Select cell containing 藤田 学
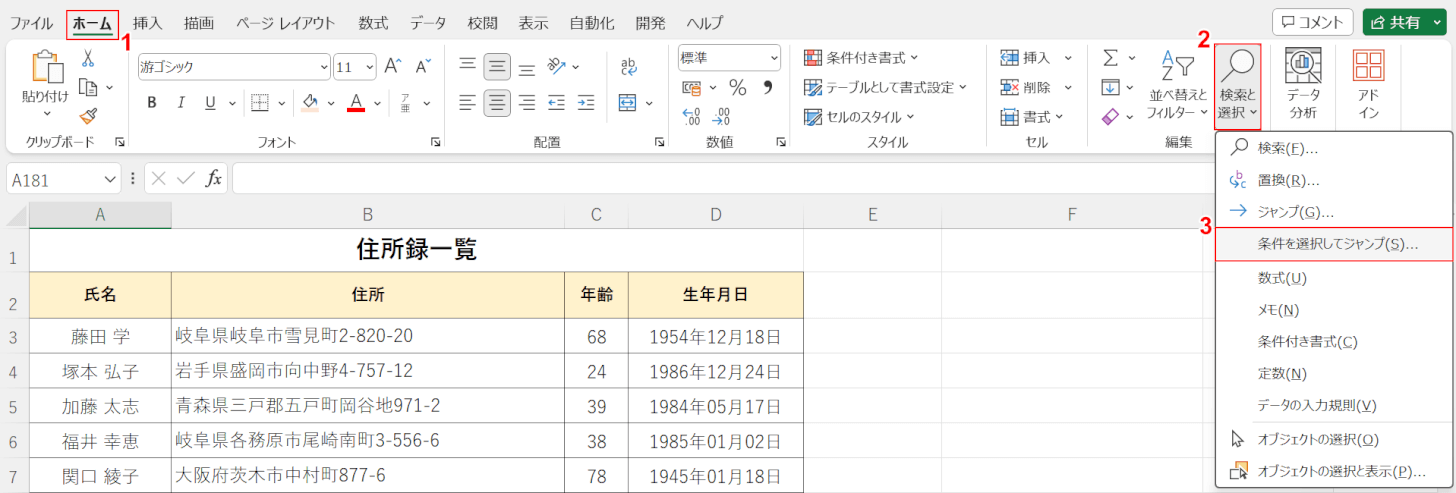 click(x=100, y=336)
